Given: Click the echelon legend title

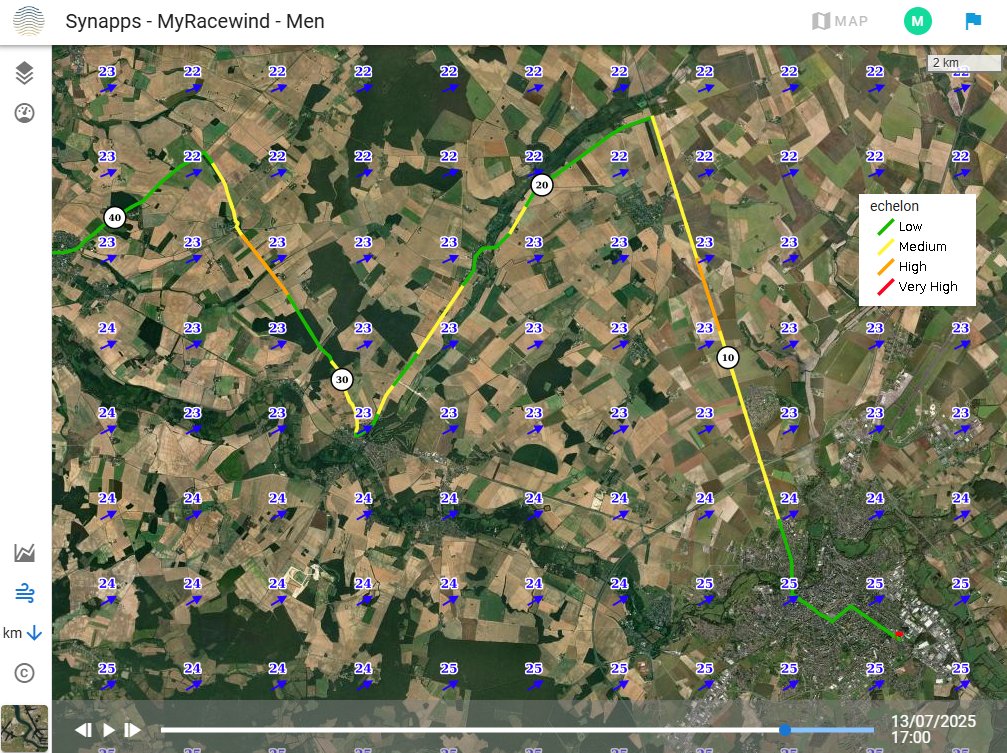Looking at the screenshot, I should 894,206.
